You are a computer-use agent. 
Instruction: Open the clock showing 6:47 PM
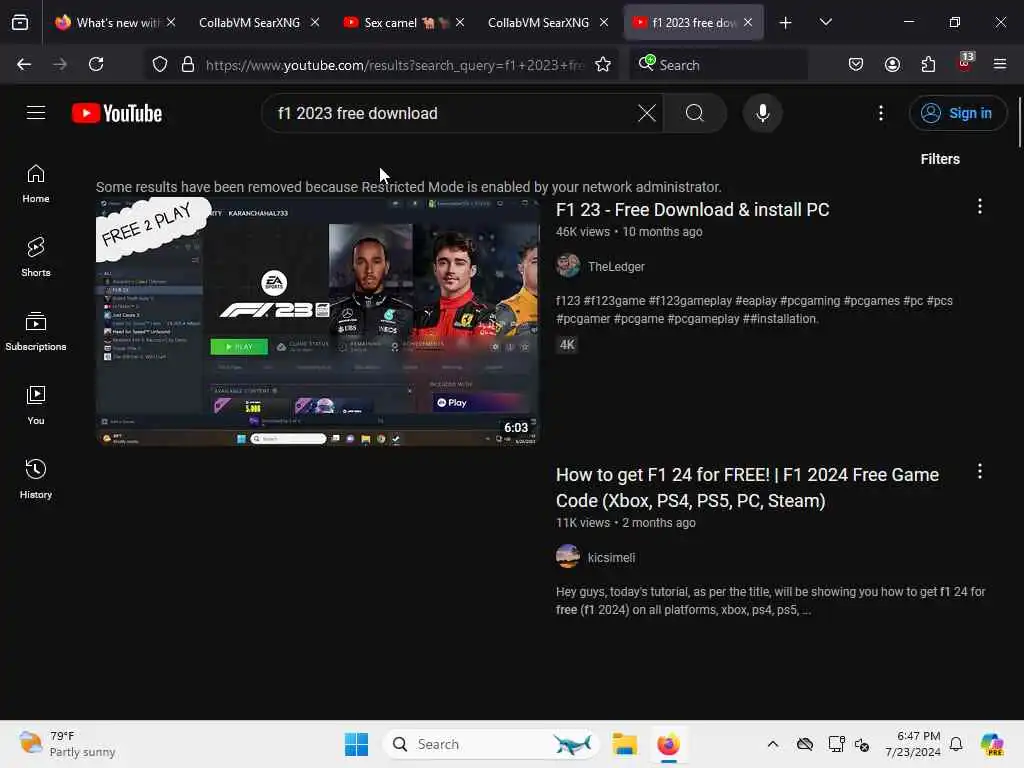(912, 744)
